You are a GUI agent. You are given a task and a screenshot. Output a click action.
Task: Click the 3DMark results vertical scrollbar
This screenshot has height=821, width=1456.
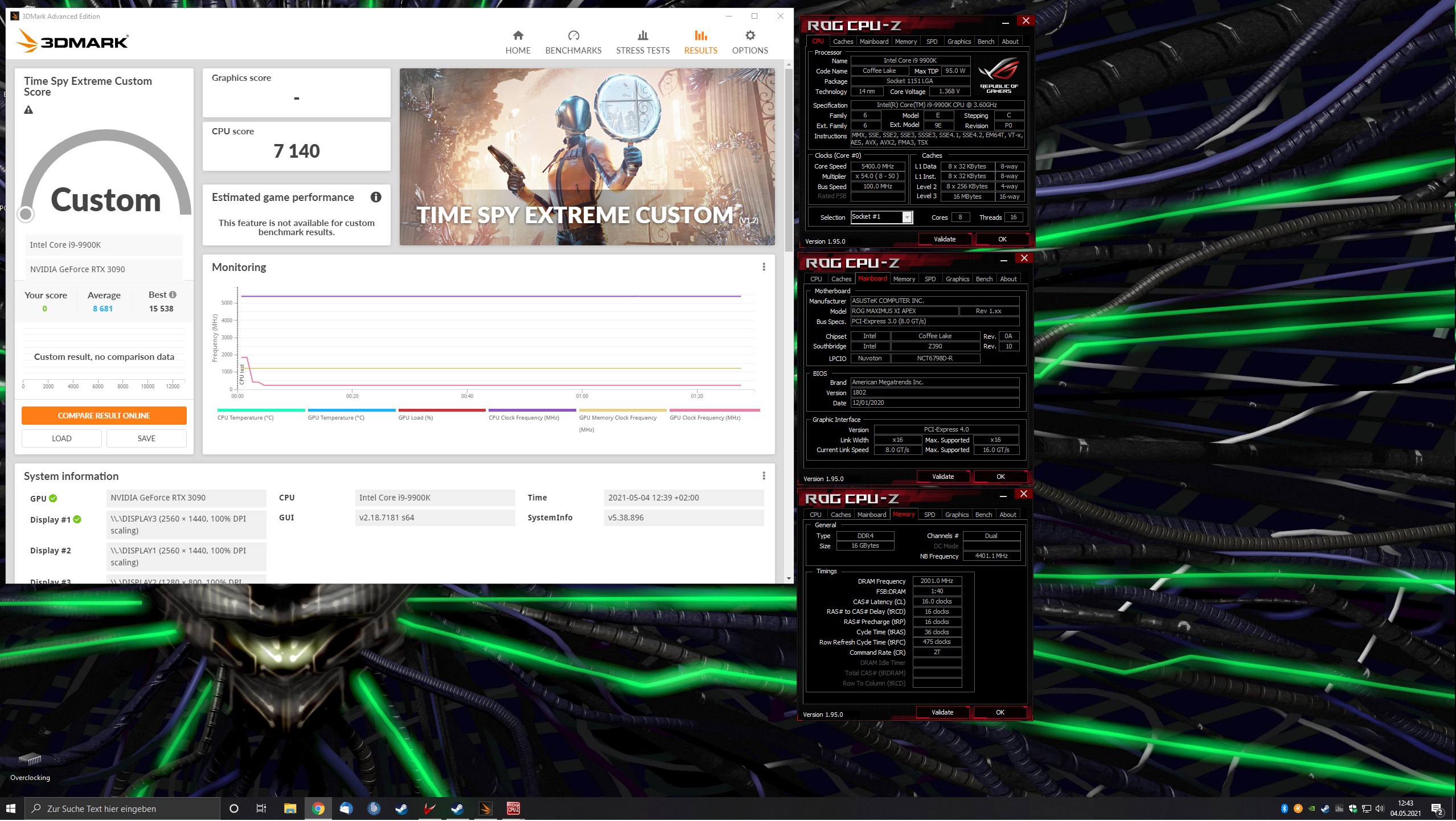pos(788,159)
